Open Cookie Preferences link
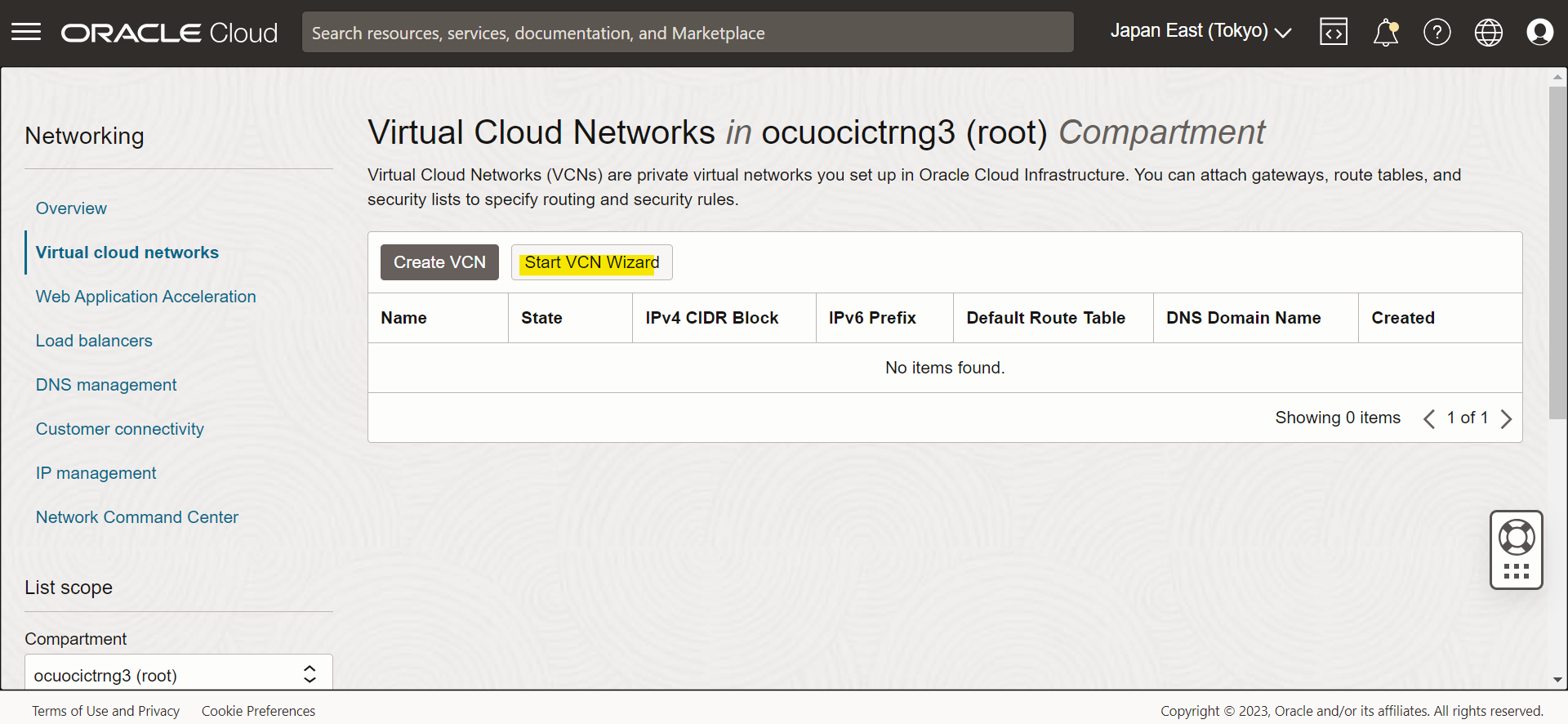 (258, 711)
